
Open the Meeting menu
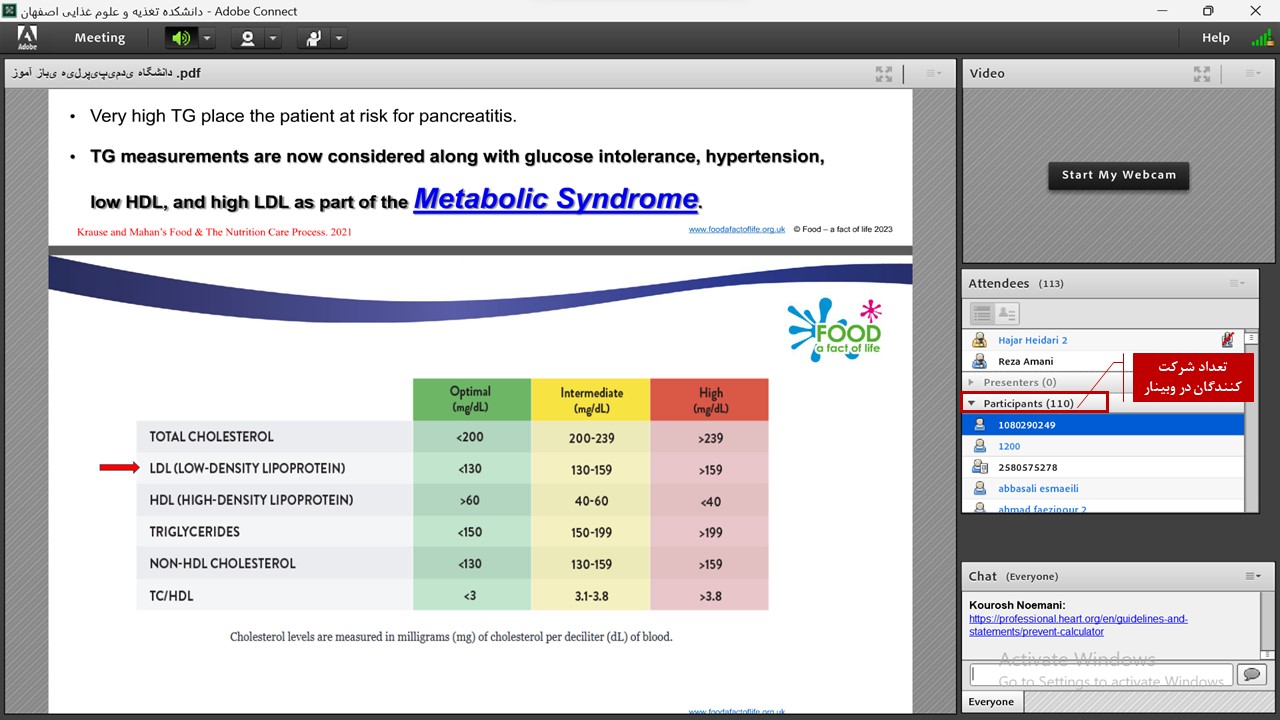[99, 38]
